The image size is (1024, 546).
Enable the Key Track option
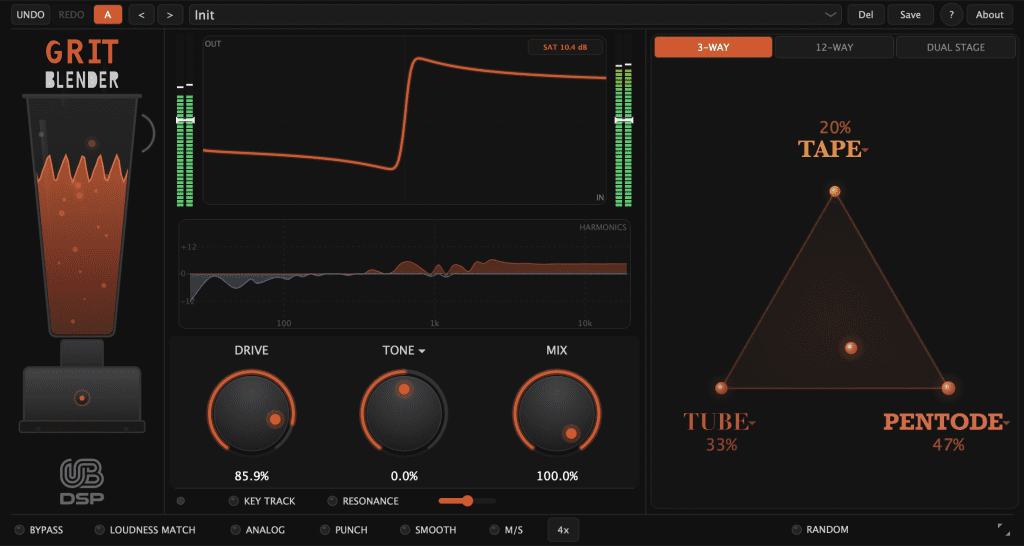pos(234,501)
